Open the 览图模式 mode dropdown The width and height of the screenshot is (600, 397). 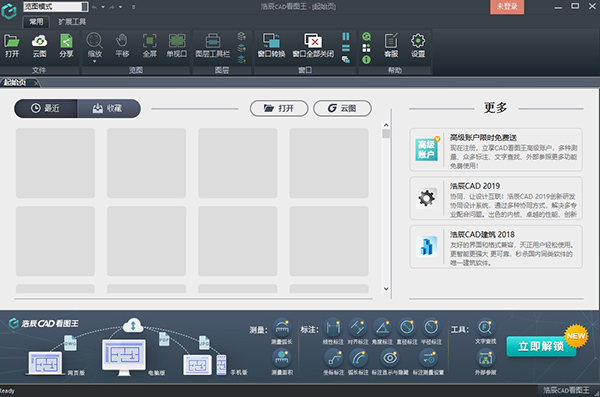pyautogui.click(x=55, y=7)
